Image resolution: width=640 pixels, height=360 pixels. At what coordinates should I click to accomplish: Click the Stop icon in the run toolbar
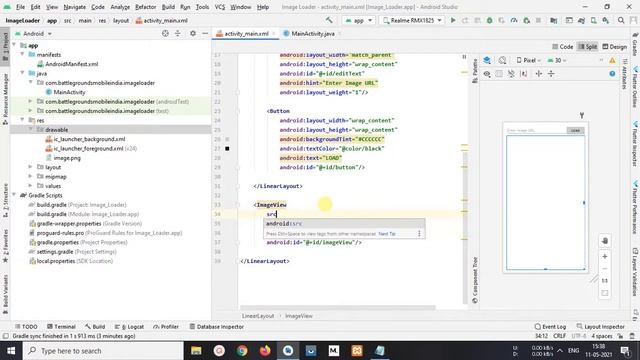click(x=538, y=20)
